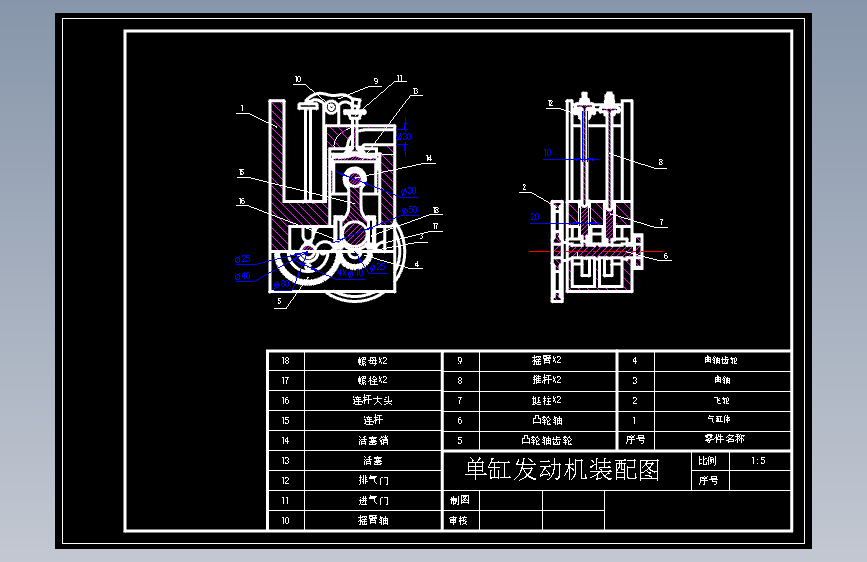Select the 审核 label cell
867x562 pixels.
click(x=460, y=521)
